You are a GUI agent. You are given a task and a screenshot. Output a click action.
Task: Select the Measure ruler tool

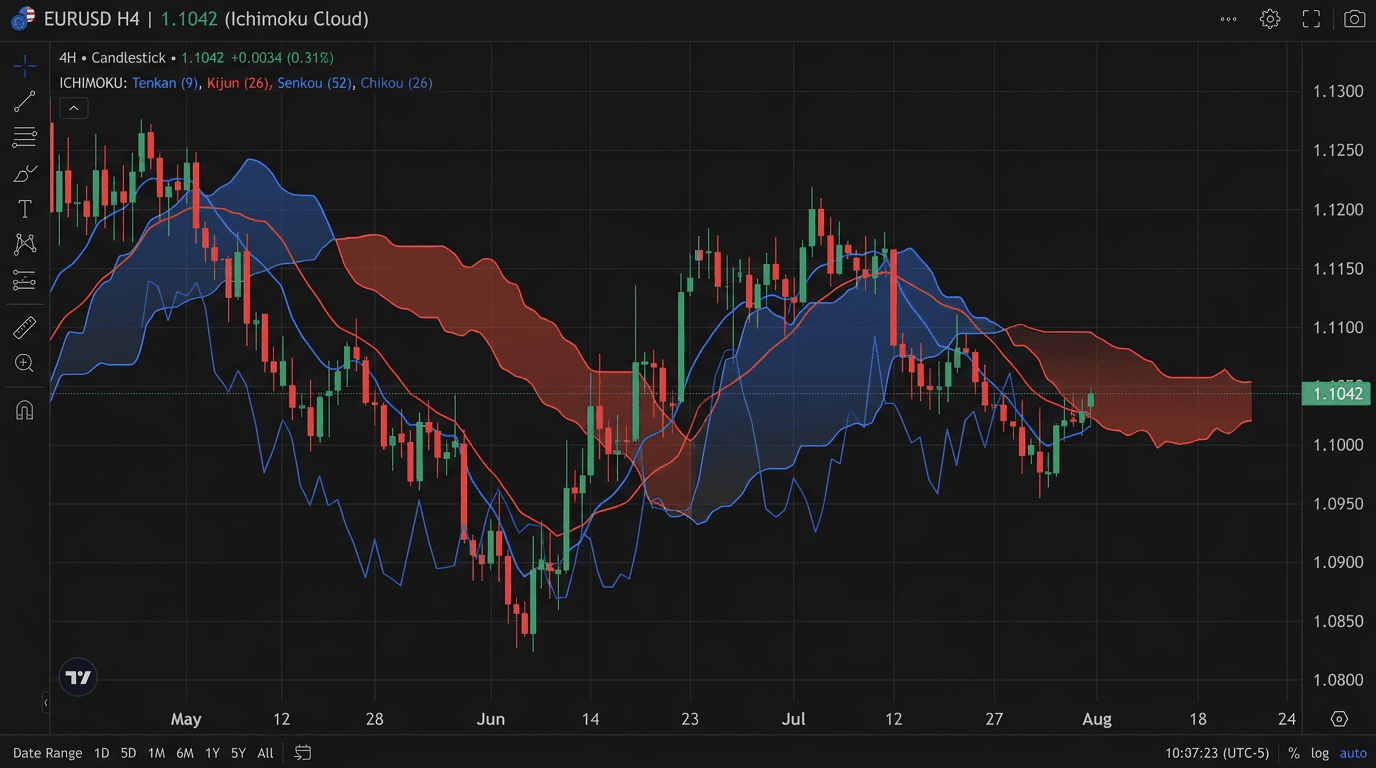coord(24,326)
